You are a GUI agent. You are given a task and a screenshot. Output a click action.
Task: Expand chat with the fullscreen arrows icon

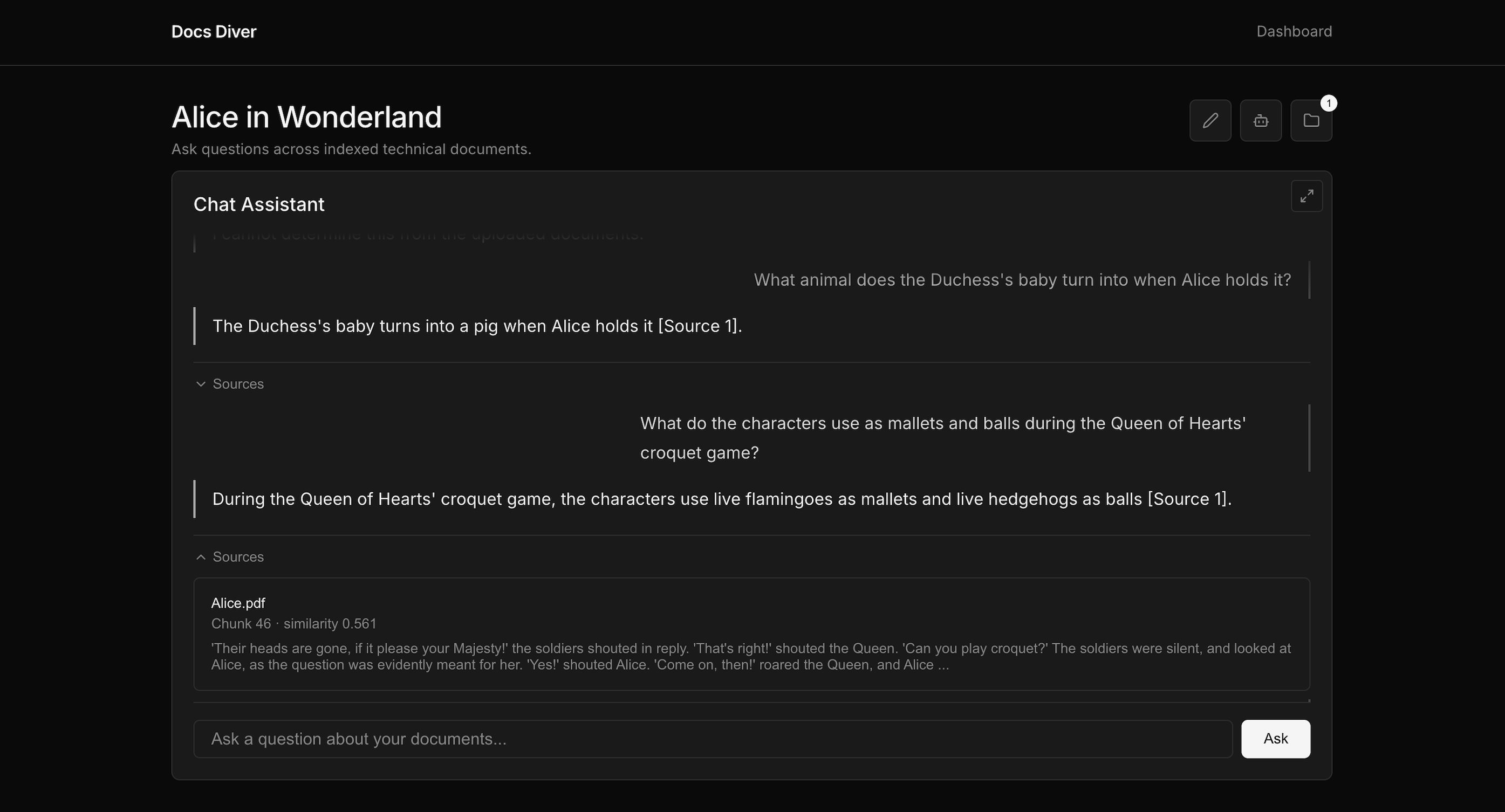[x=1306, y=196]
